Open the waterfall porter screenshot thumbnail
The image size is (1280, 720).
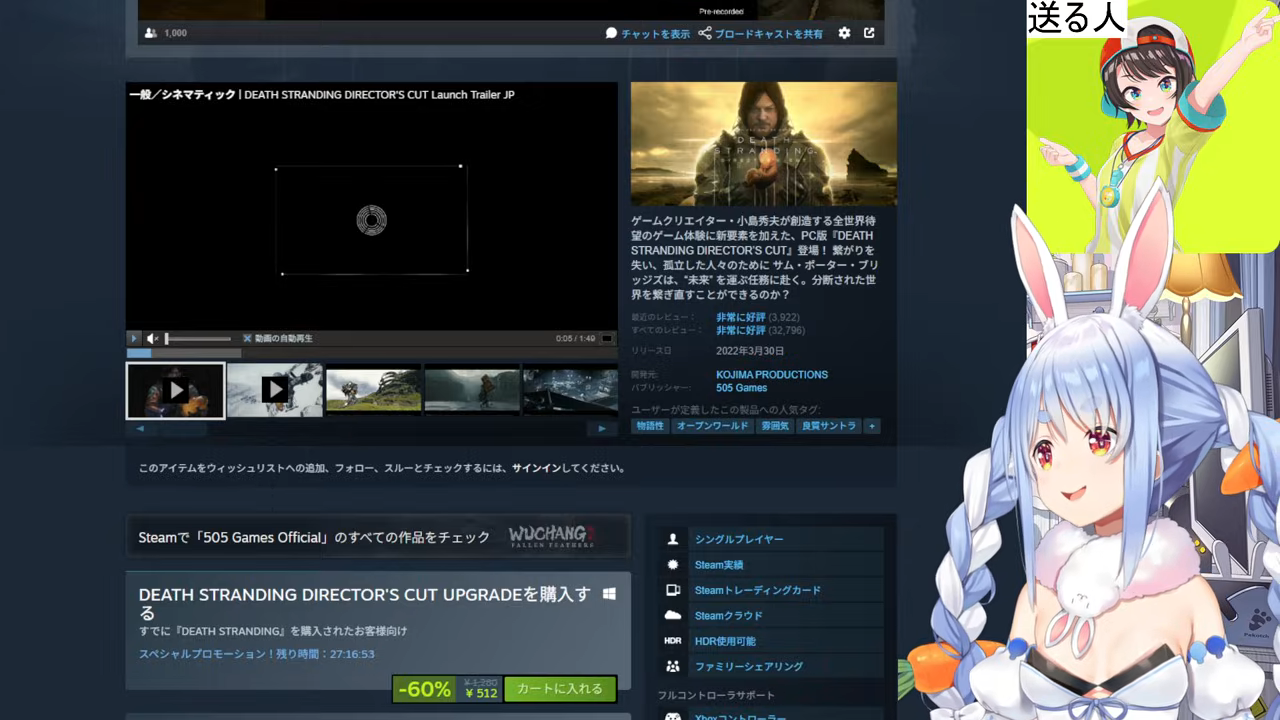pos(472,390)
